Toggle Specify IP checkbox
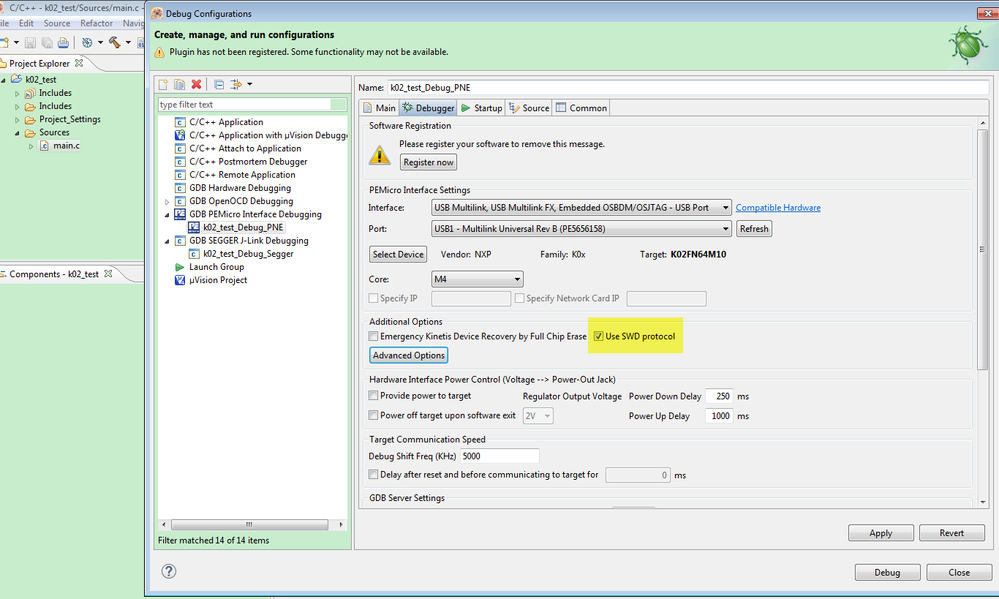Image resolution: width=999 pixels, height=599 pixels. click(373, 298)
